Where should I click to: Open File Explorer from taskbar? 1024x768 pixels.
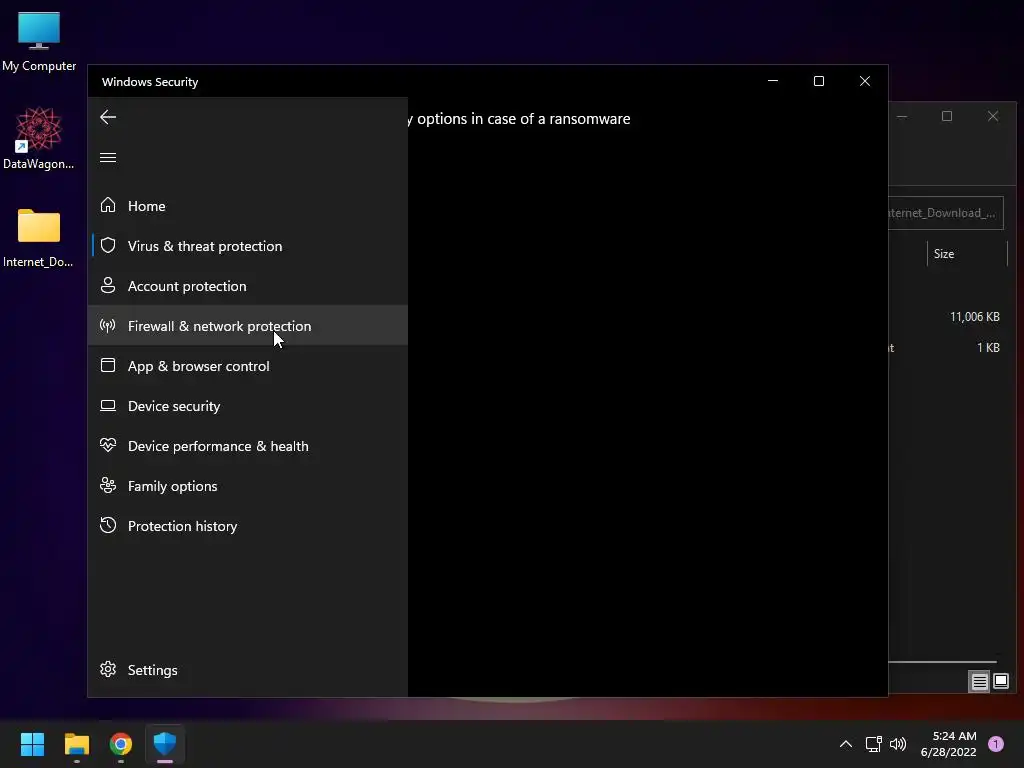tap(77, 744)
